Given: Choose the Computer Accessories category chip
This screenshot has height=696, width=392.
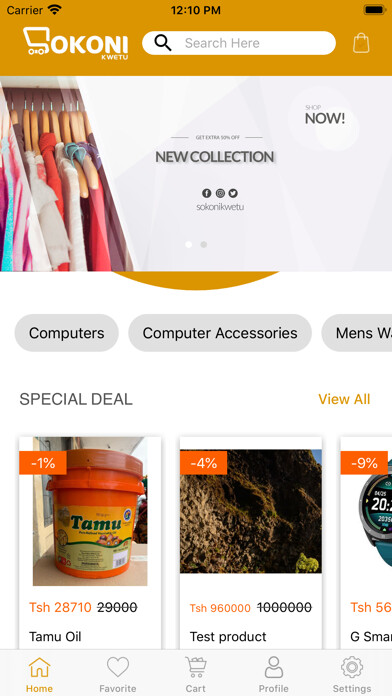Looking at the screenshot, I should coord(220,333).
